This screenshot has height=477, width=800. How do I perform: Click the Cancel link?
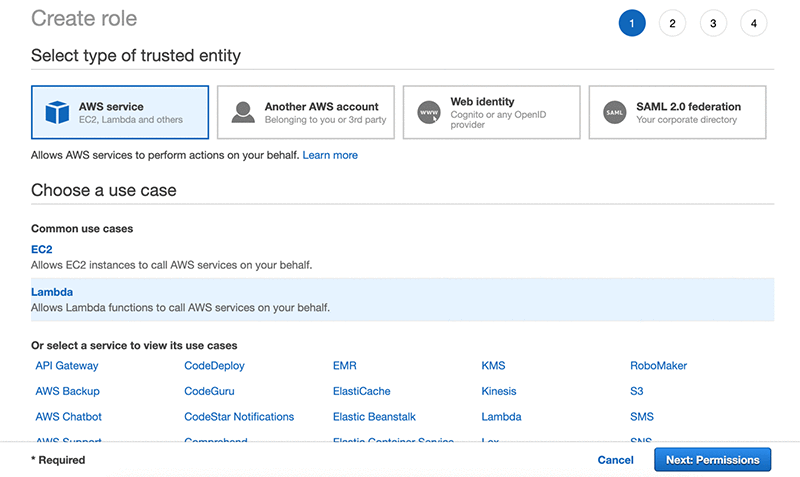(x=615, y=460)
